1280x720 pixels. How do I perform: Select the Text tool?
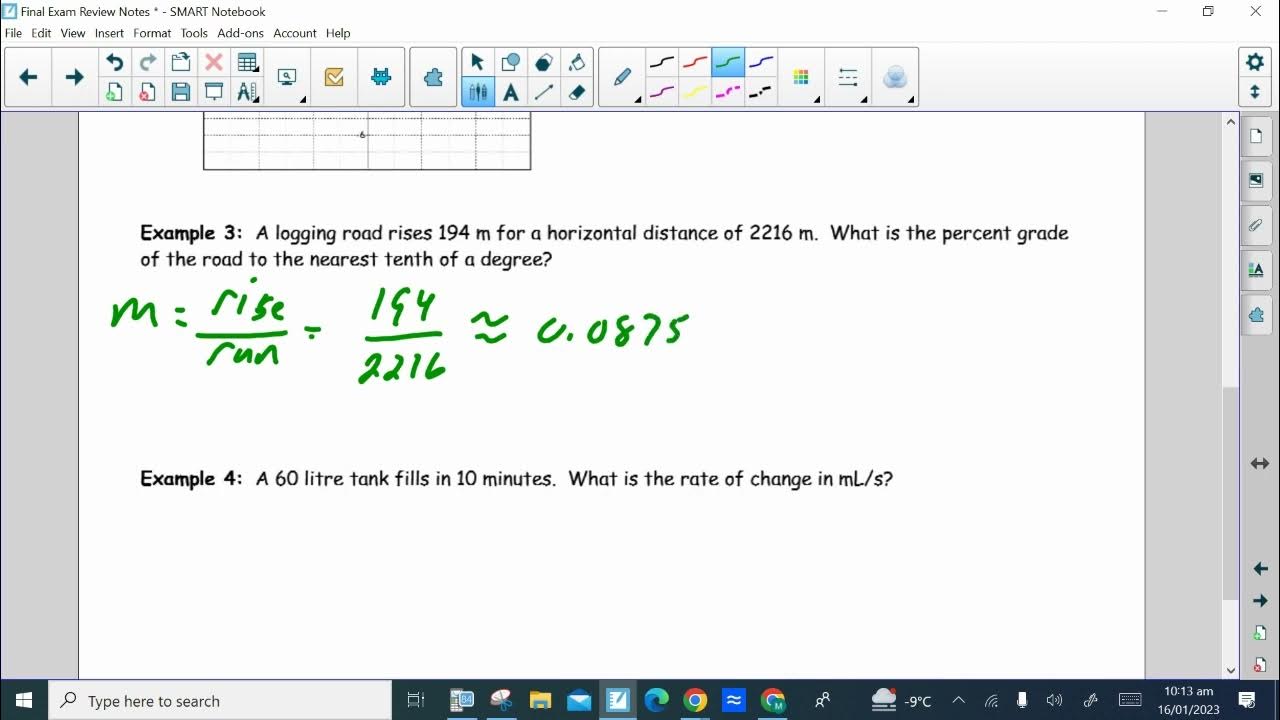click(x=510, y=92)
